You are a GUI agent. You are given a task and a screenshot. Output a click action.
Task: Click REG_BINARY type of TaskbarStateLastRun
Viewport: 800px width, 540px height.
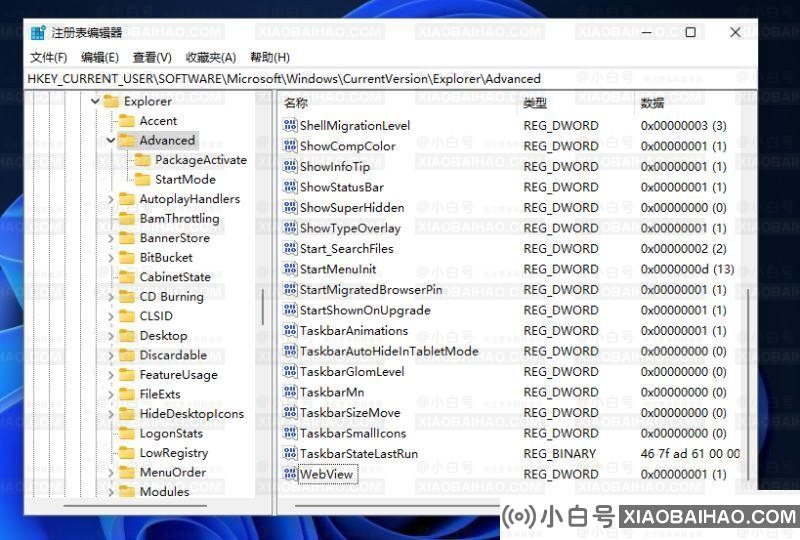coord(560,453)
